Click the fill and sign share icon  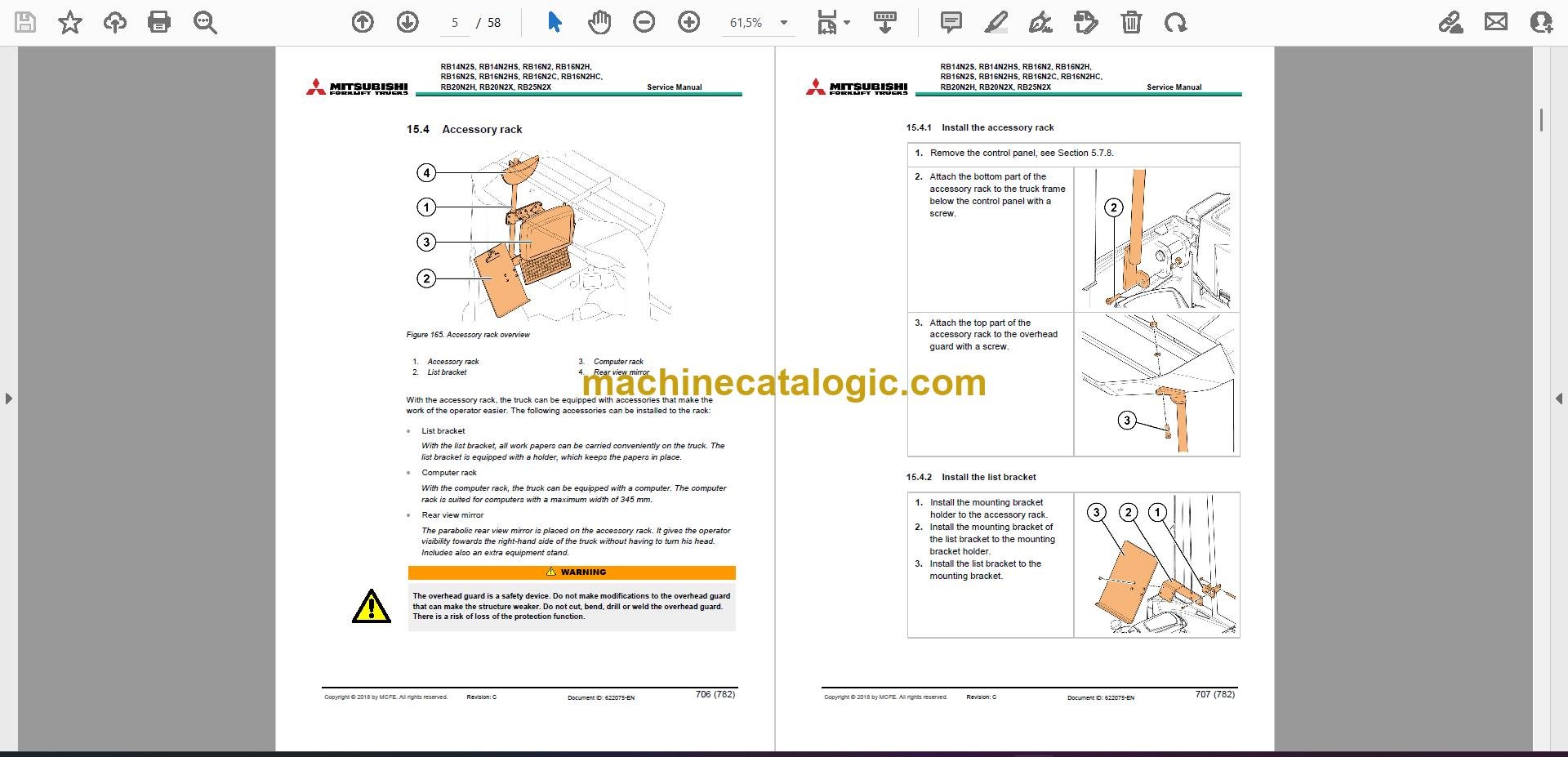[x=1450, y=22]
